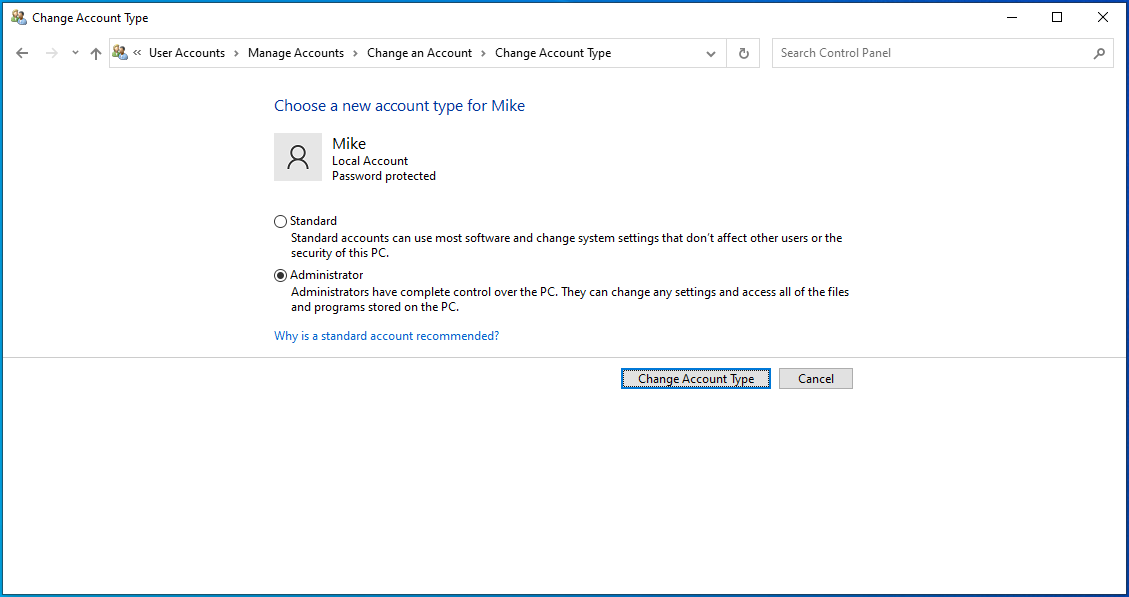The width and height of the screenshot is (1129, 597).
Task: Click the Back navigation arrow
Action: [x=22, y=53]
